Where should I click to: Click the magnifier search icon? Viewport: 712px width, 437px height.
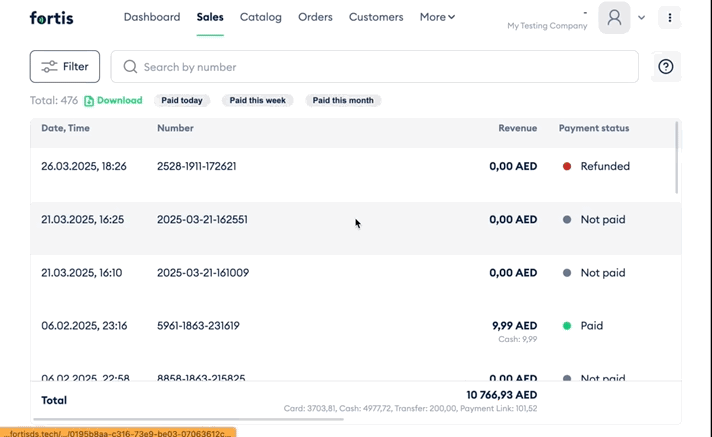coord(130,67)
